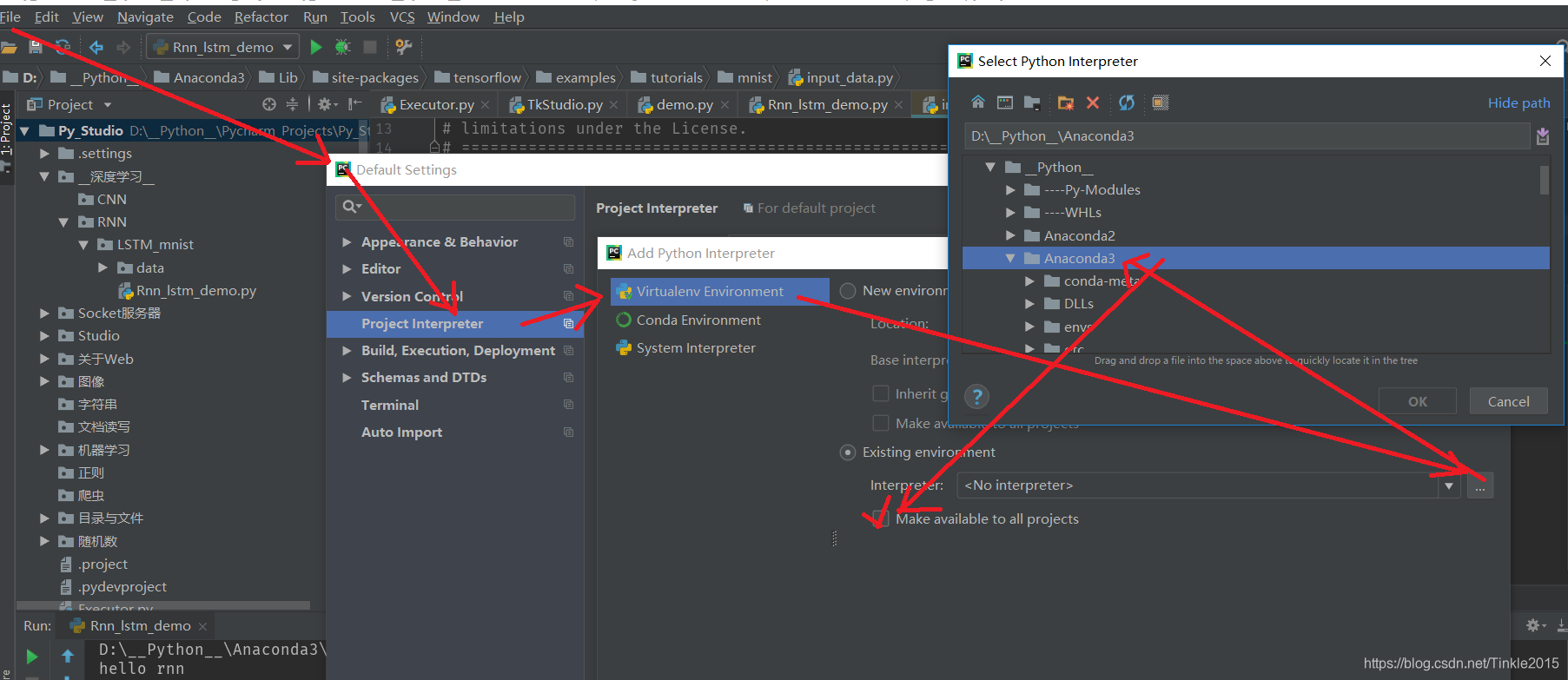Click the synchronize icon in main toolbar
Screen dimensions: 1568x680
click(63, 47)
